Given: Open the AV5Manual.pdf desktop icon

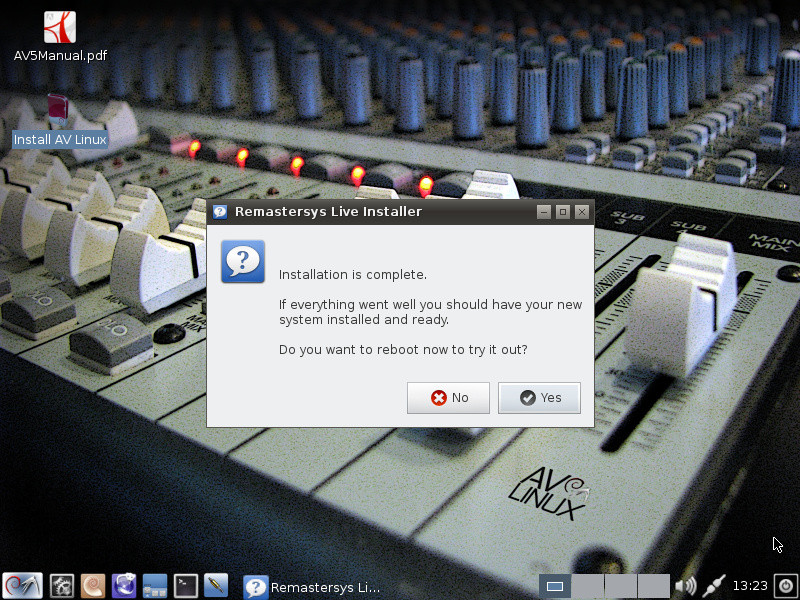Looking at the screenshot, I should click(60, 36).
